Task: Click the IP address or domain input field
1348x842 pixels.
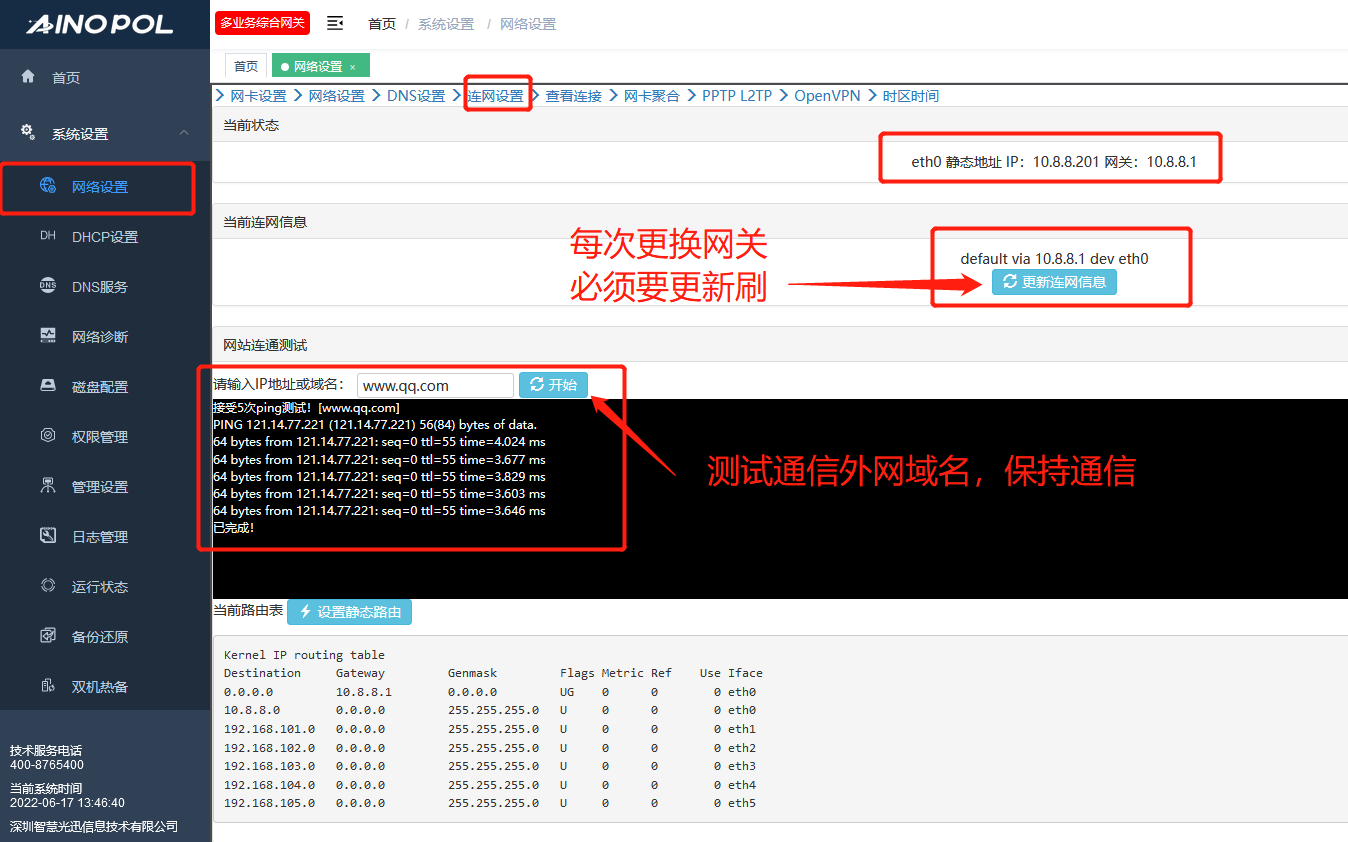Action: (x=435, y=385)
